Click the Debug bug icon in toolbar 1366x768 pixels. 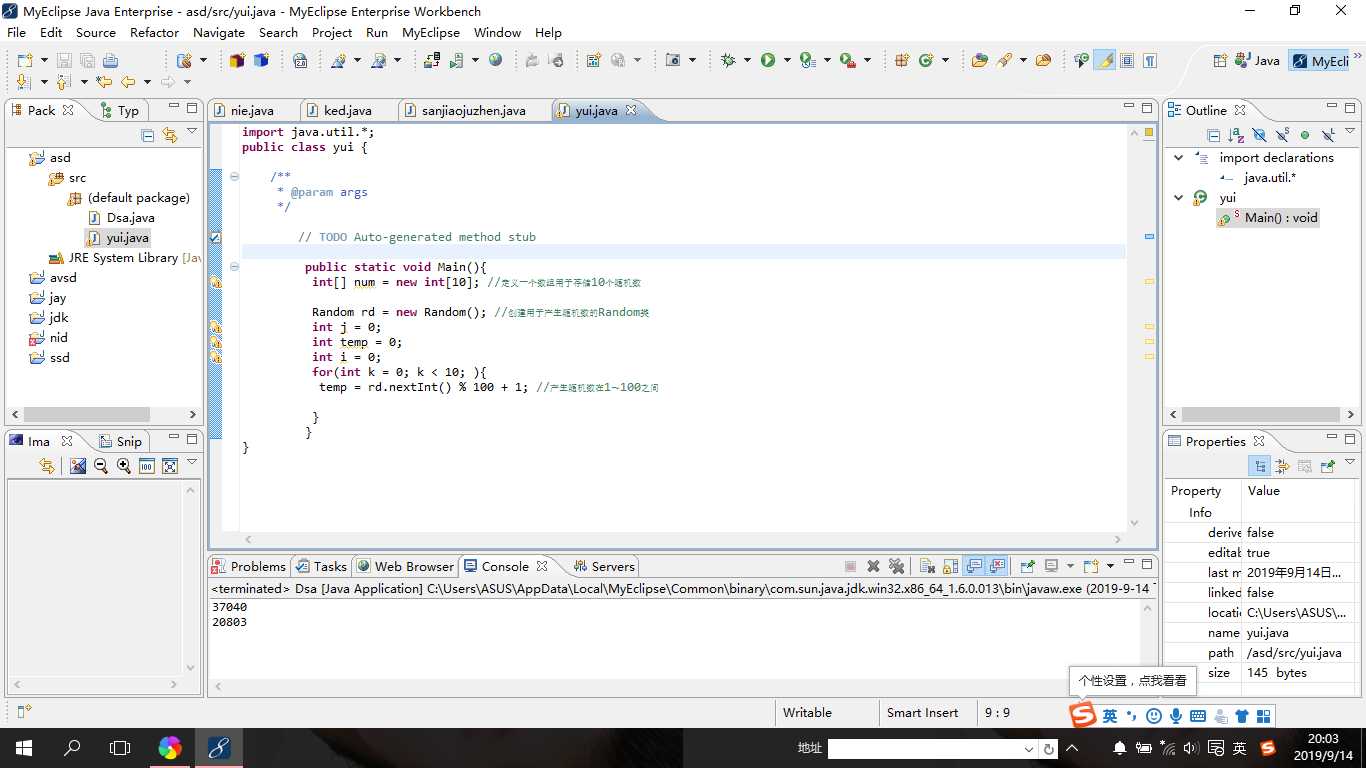[727, 60]
